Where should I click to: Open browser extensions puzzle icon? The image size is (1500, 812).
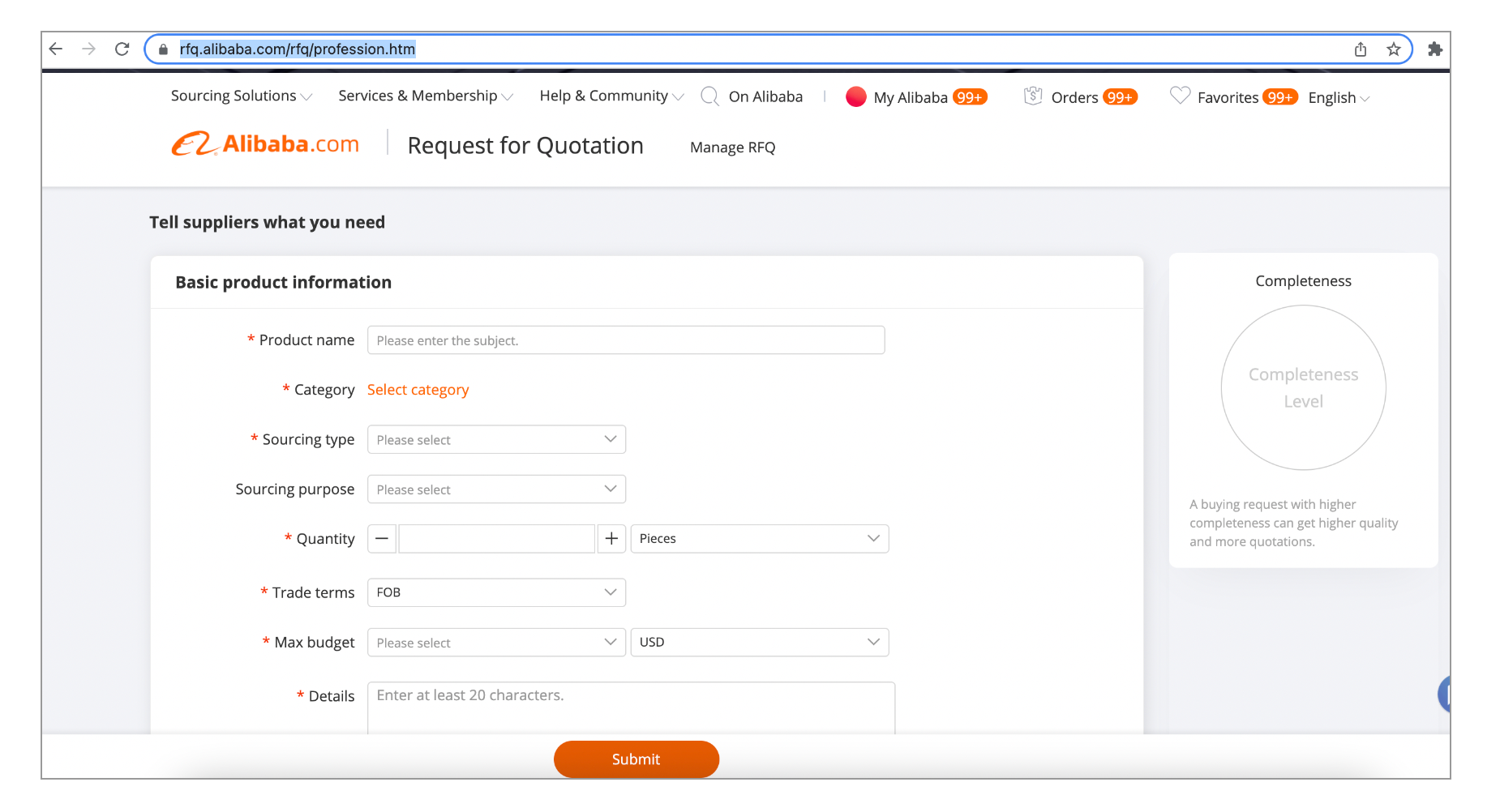(x=1435, y=49)
